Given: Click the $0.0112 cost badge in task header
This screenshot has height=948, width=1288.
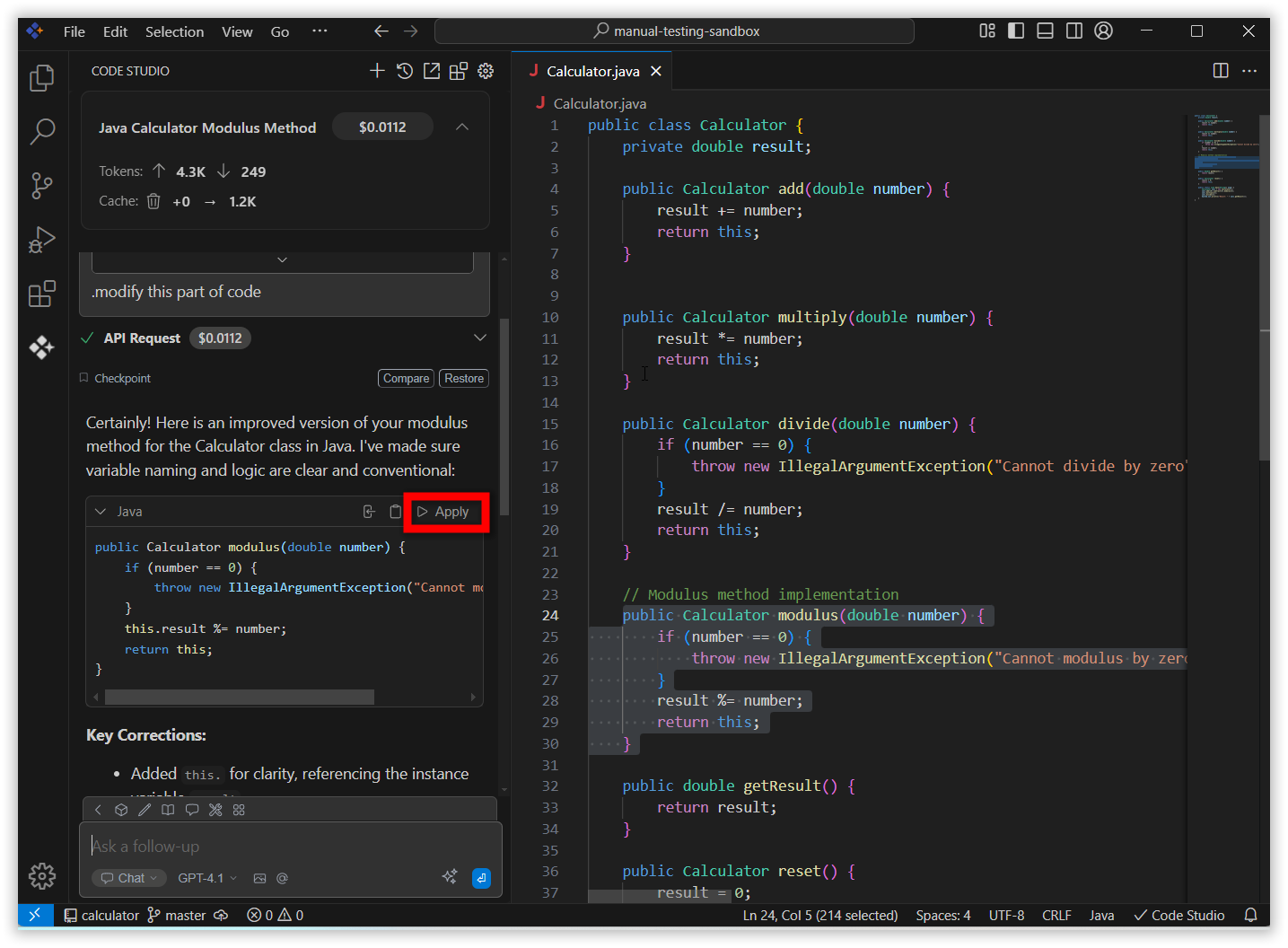Looking at the screenshot, I should tap(382, 127).
